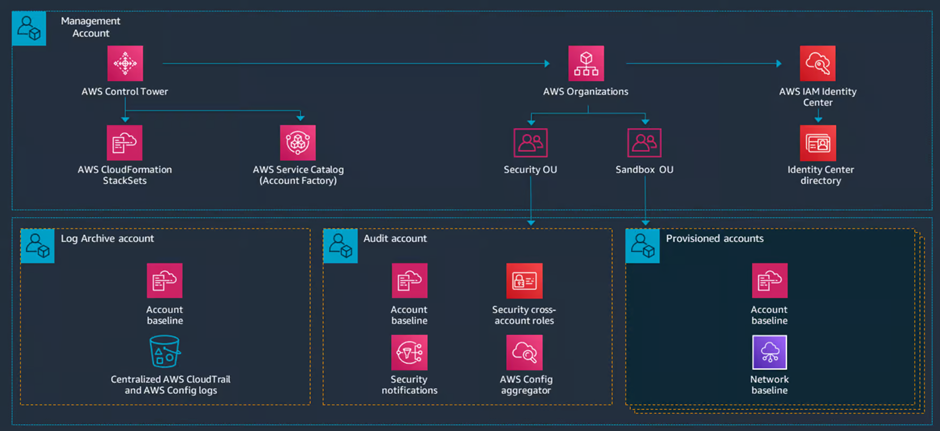Click the Network baseline icon
This screenshot has height=431, width=940.
tap(769, 353)
